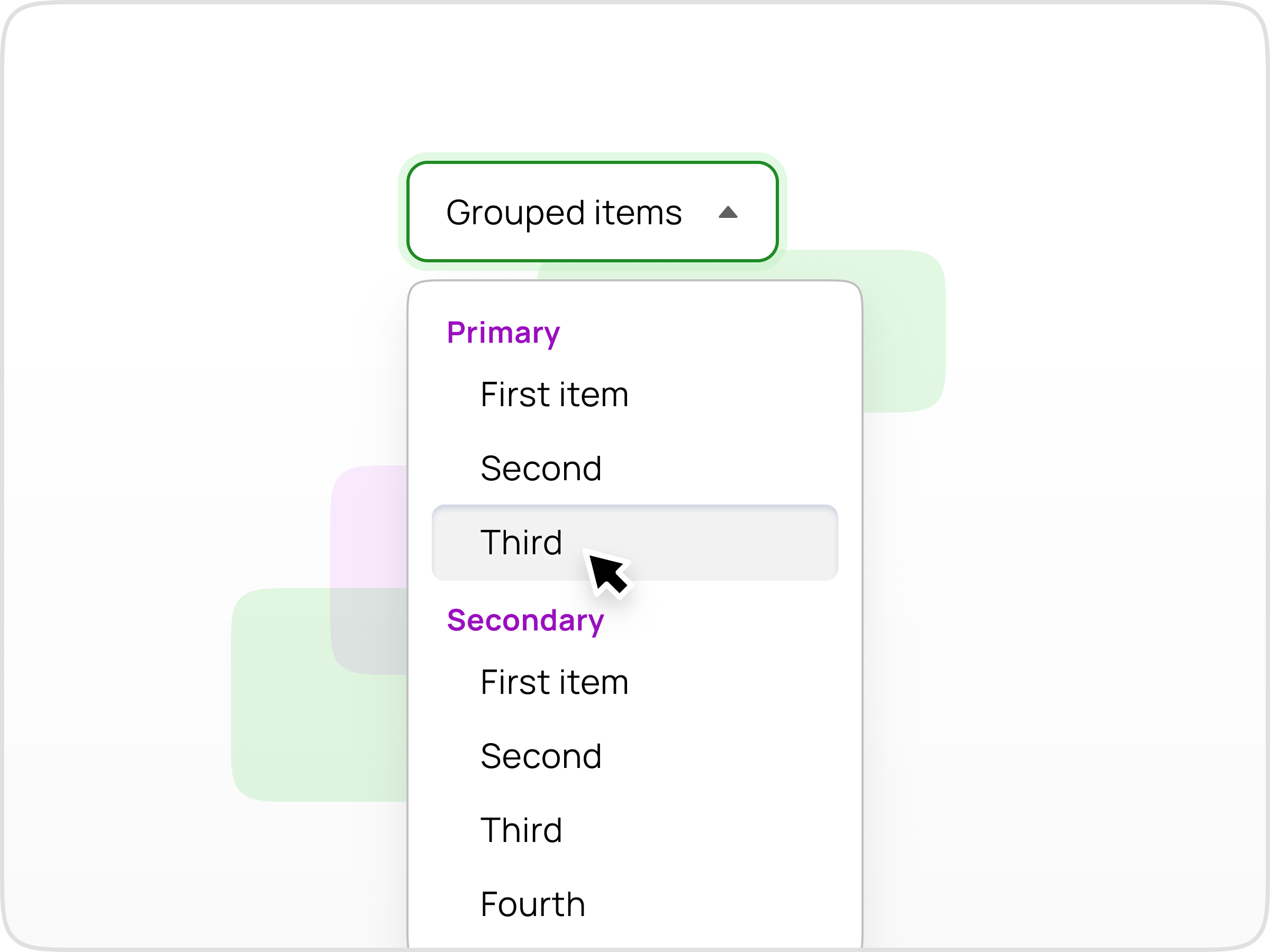Choose Second in the Primary group

(x=541, y=468)
